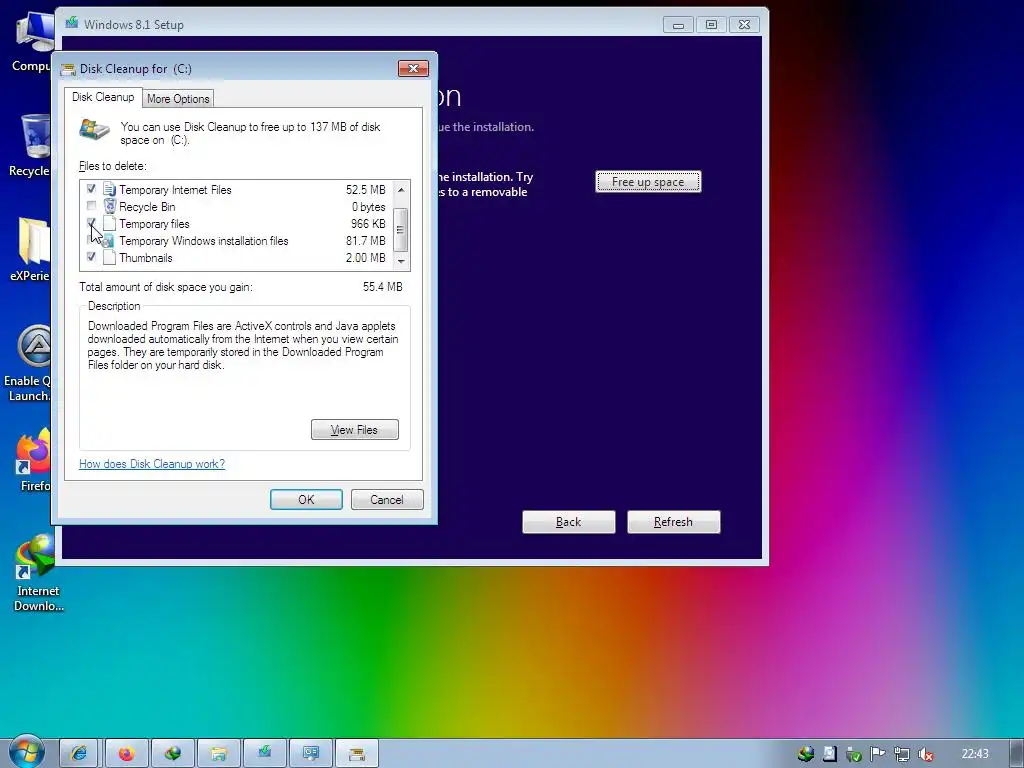Cancel the Disk Cleanup dialog
The height and width of the screenshot is (768, 1024).
coord(387,500)
